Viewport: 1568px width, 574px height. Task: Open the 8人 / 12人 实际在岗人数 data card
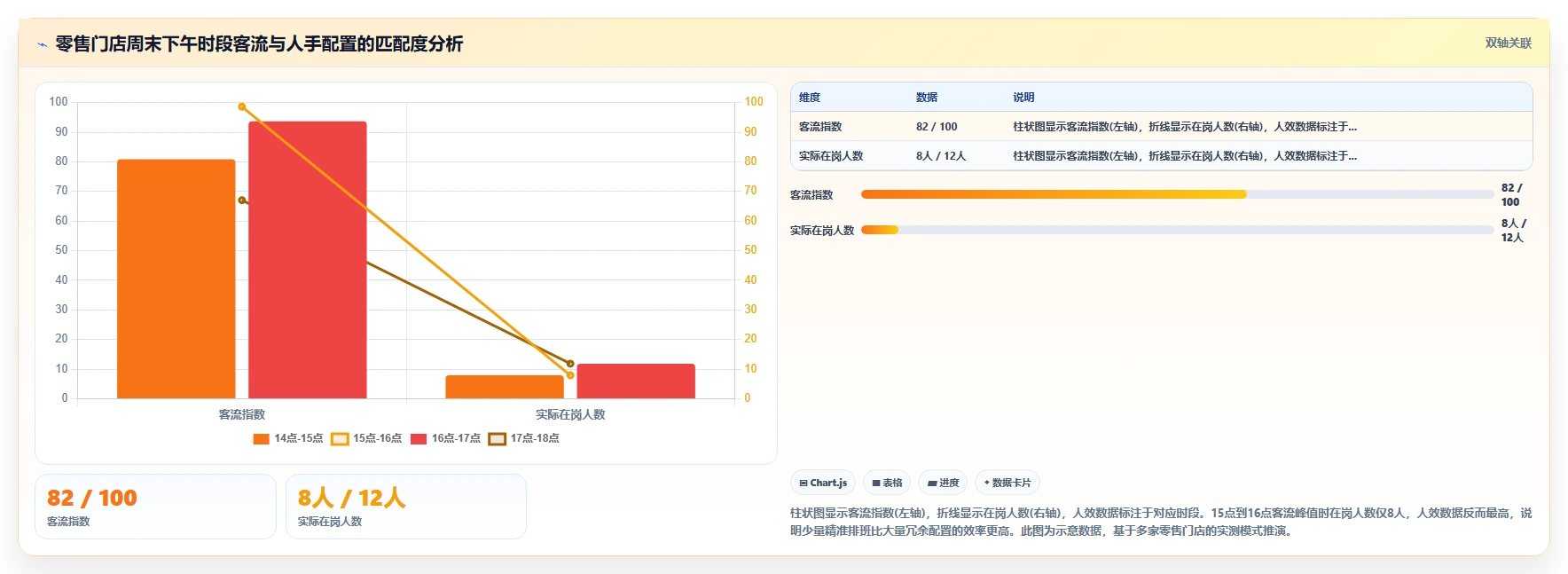click(406, 507)
